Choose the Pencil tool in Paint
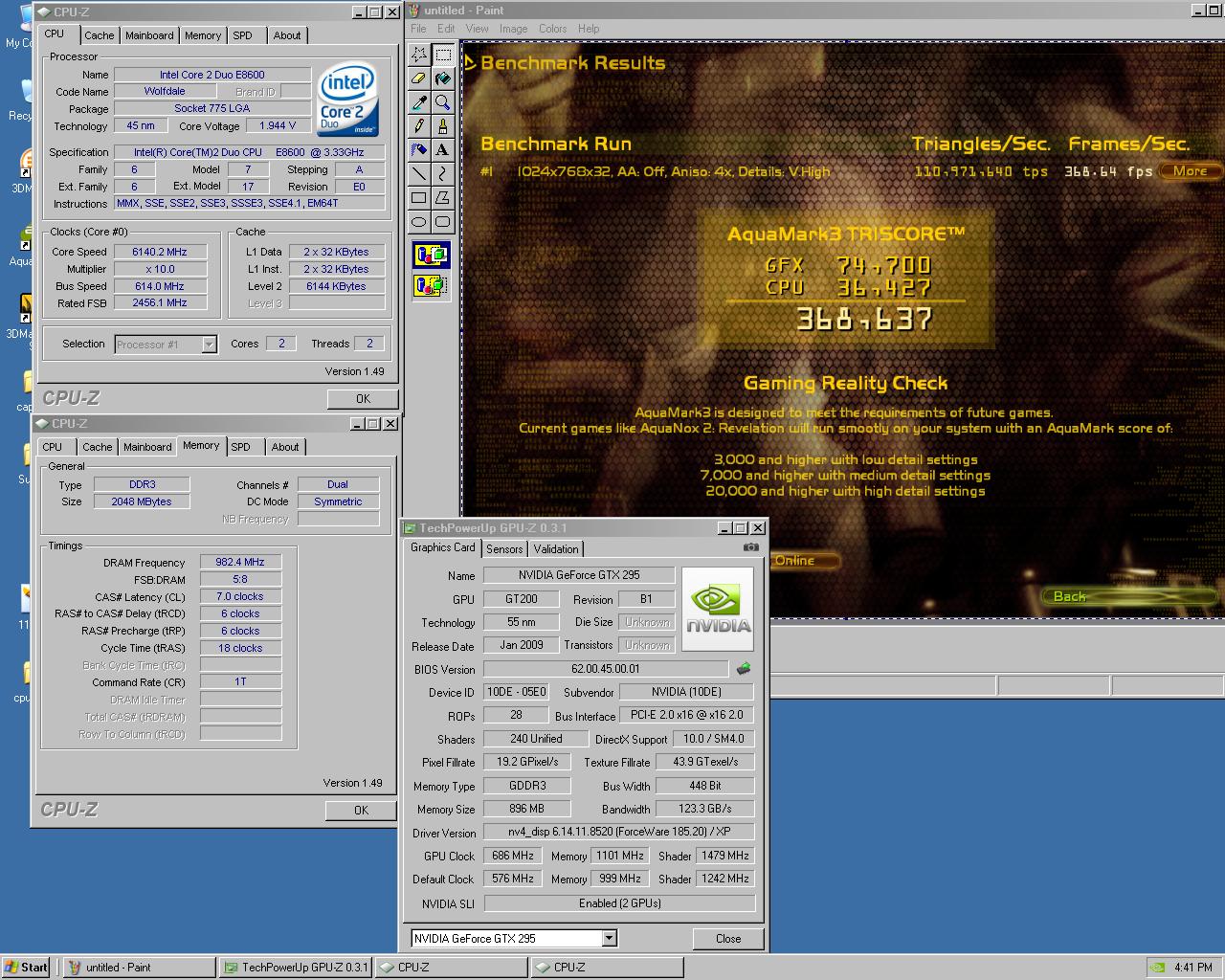Screen dimensions: 1225x980 tap(419, 126)
